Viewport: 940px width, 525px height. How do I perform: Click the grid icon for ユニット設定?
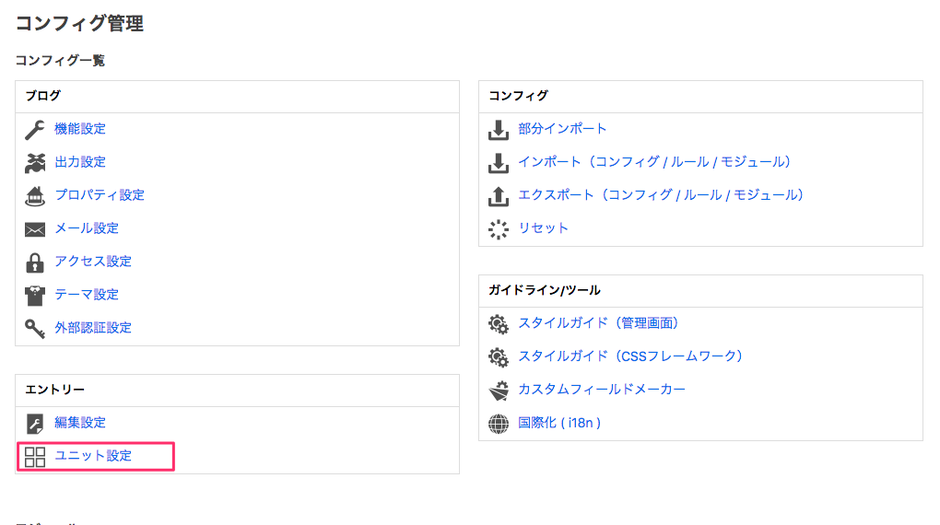(x=35, y=457)
